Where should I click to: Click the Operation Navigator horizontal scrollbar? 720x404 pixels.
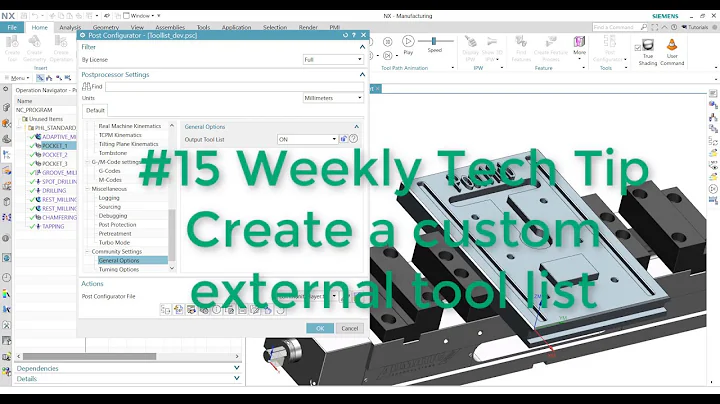[90, 356]
